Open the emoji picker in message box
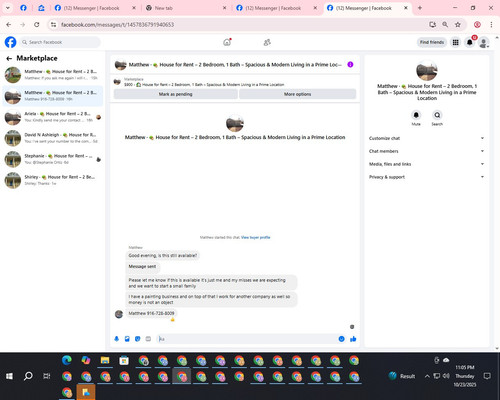This screenshot has width=500, height=400. [x=341, y=339]
